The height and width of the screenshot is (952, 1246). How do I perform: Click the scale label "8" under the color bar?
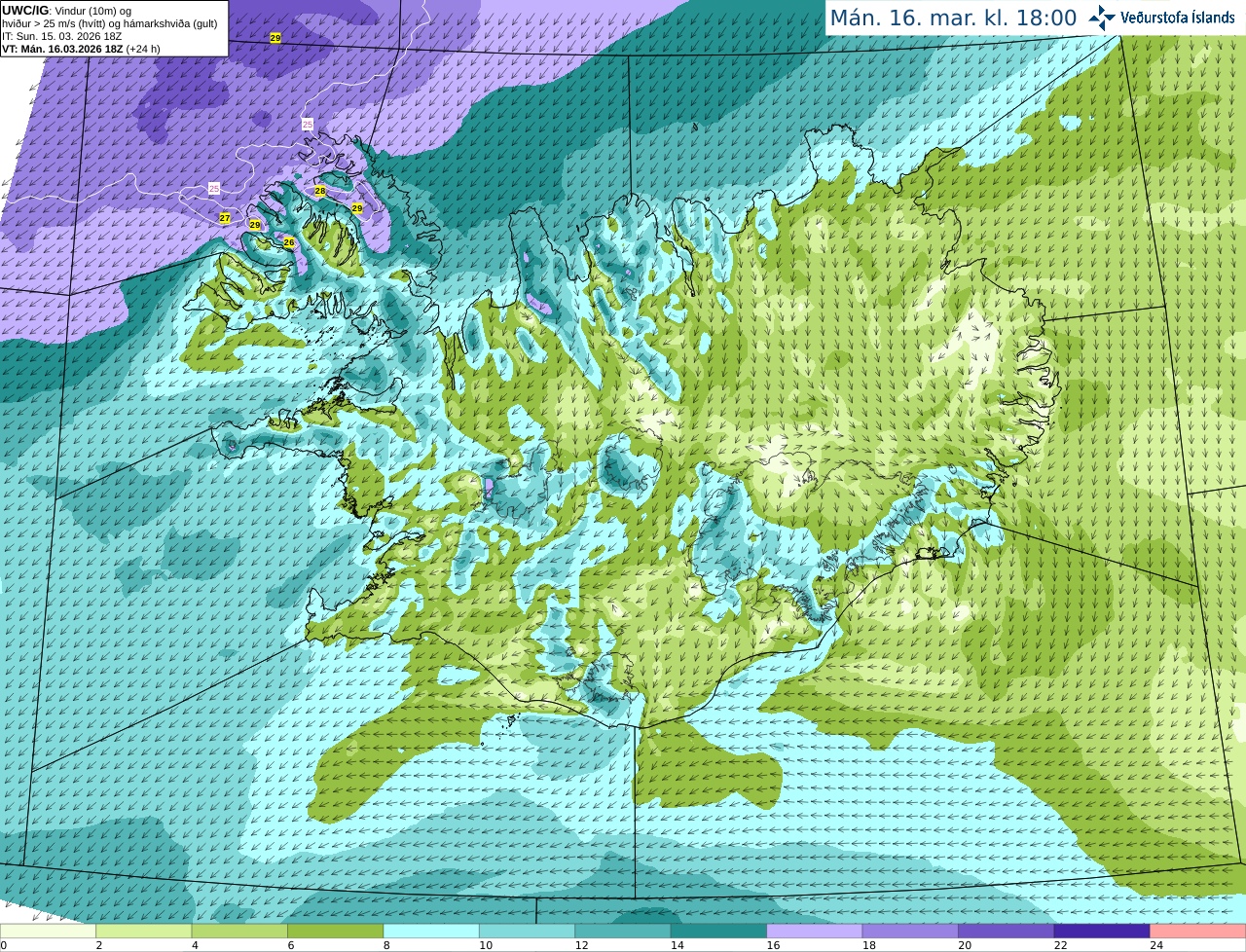coord(386,945)
